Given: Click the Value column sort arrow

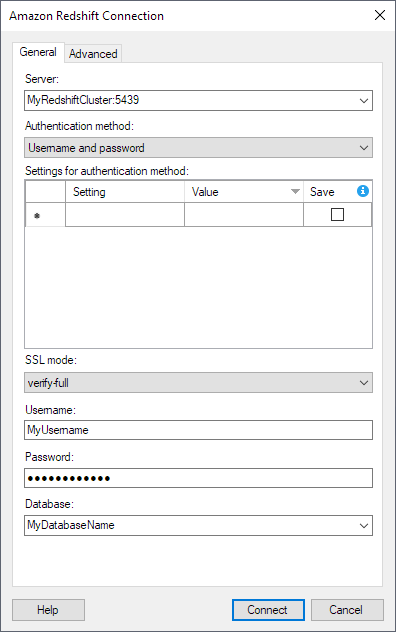Looking at the screenshot, I should [x=296, y=191].
